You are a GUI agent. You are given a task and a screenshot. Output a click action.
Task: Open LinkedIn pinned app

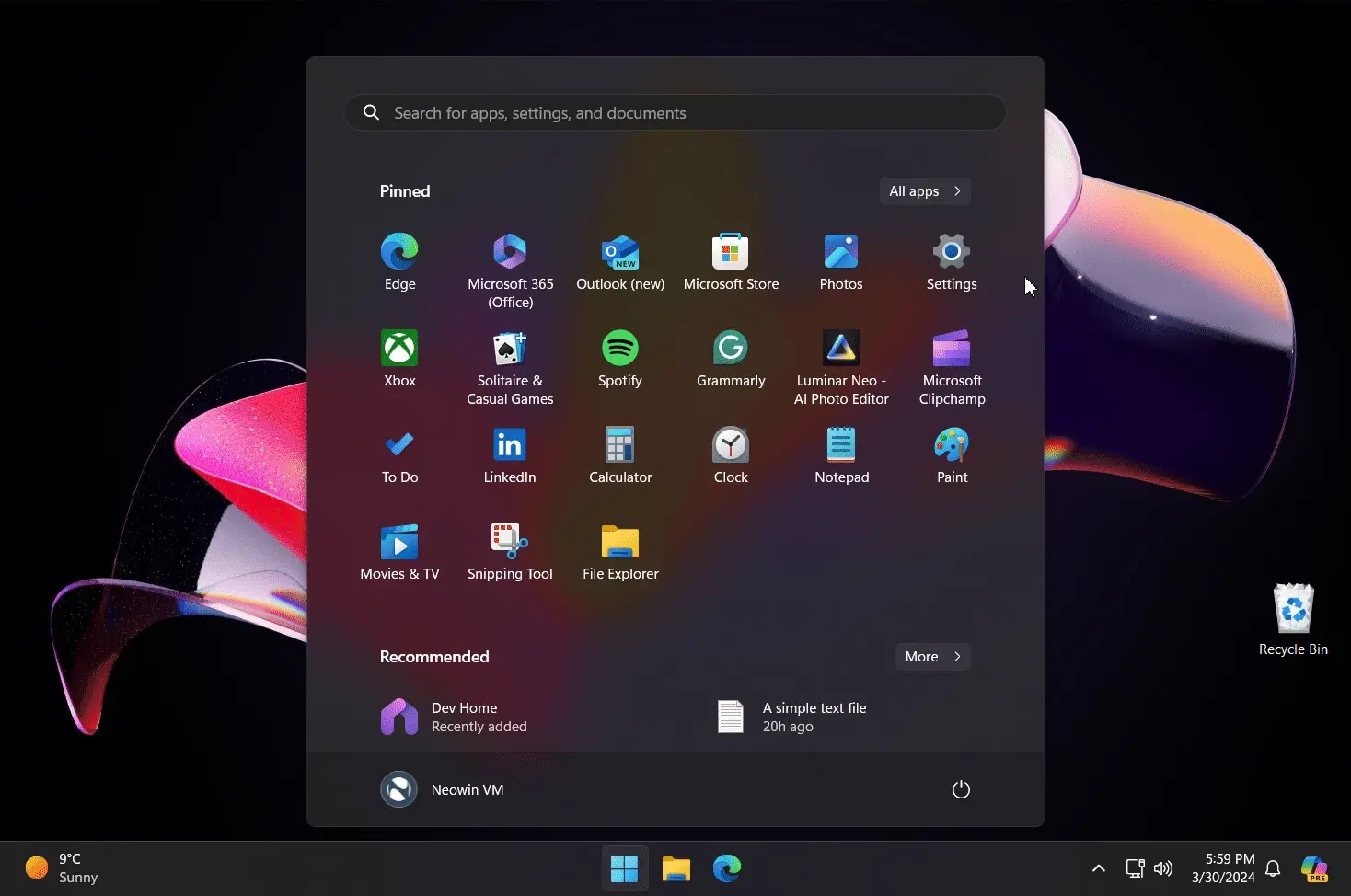pos(510,456)
